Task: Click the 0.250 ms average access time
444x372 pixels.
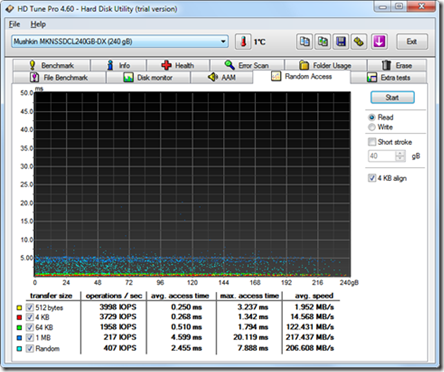Action: coord(186,307)
